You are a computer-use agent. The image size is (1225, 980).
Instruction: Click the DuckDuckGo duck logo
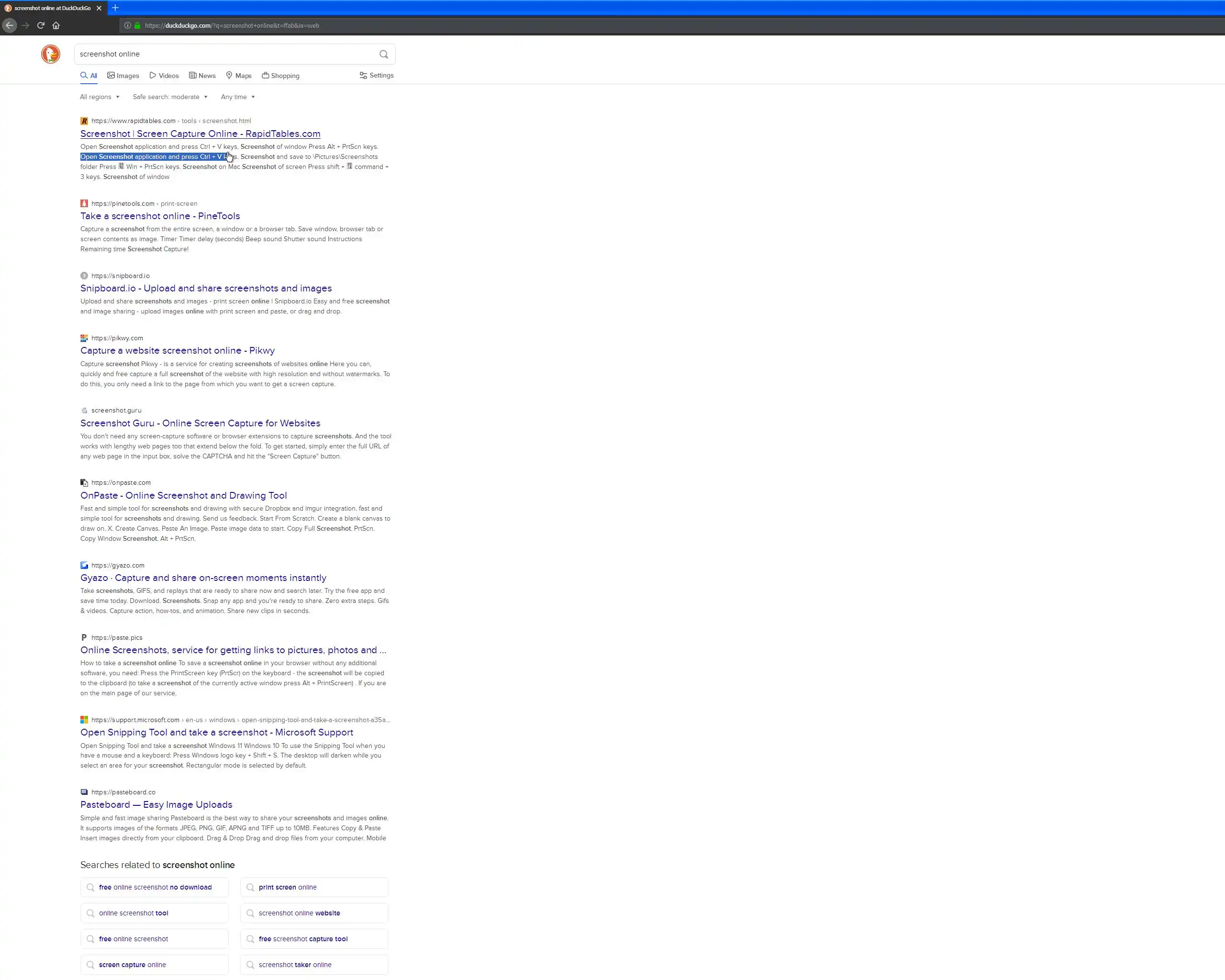point(51,54)
